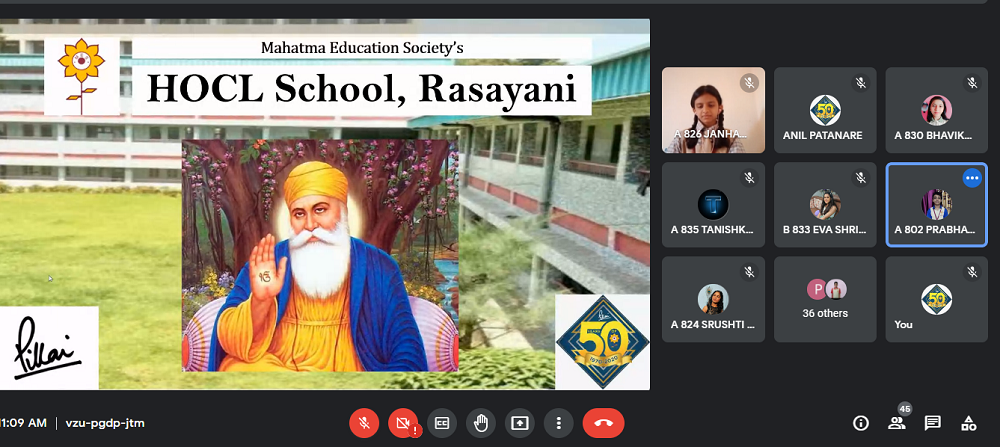
Task: Select the Guru Nanak image in presentation
Action: [x=320, y=255]
